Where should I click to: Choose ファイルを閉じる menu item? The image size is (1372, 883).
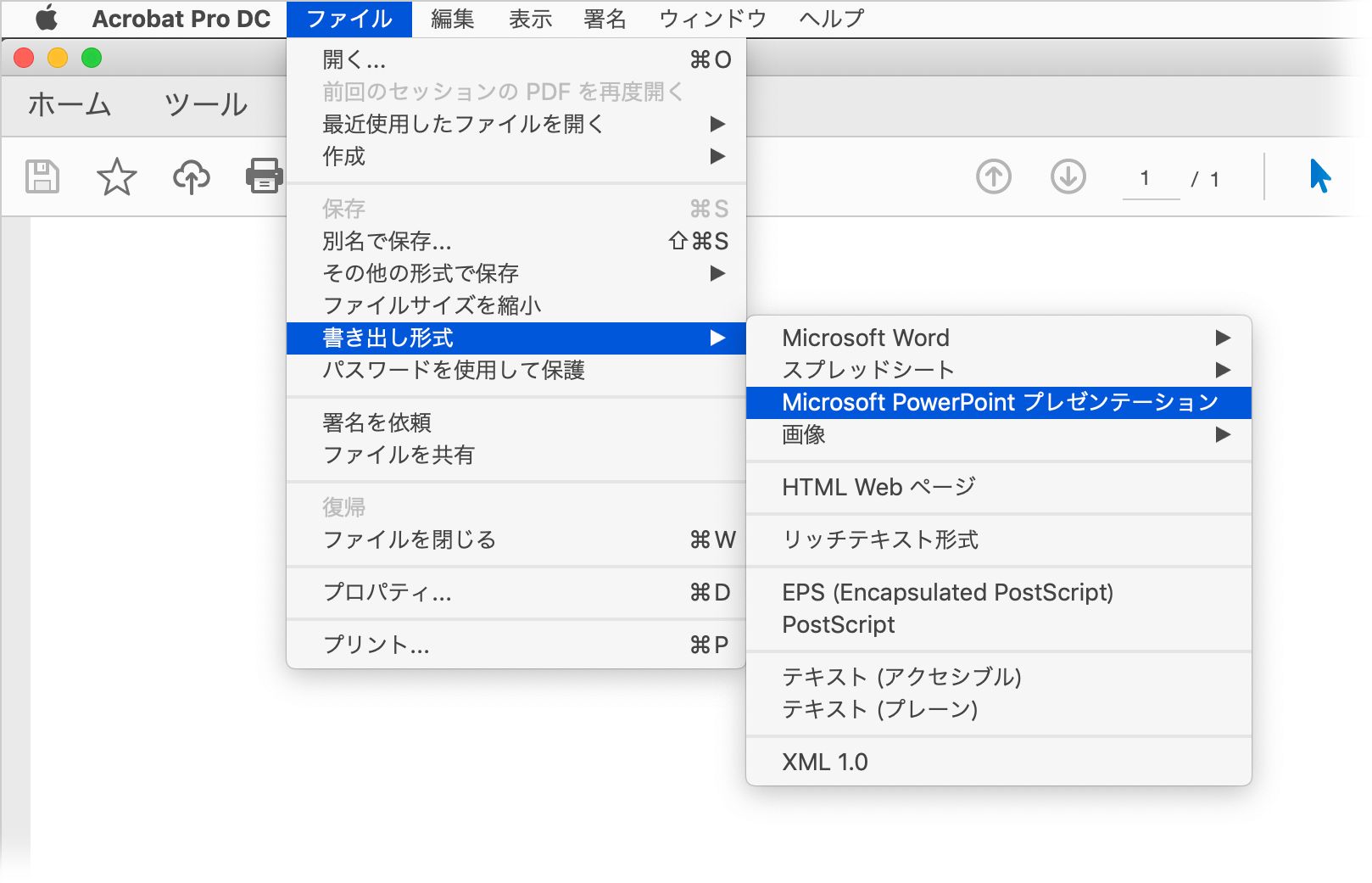pos(516,539)
